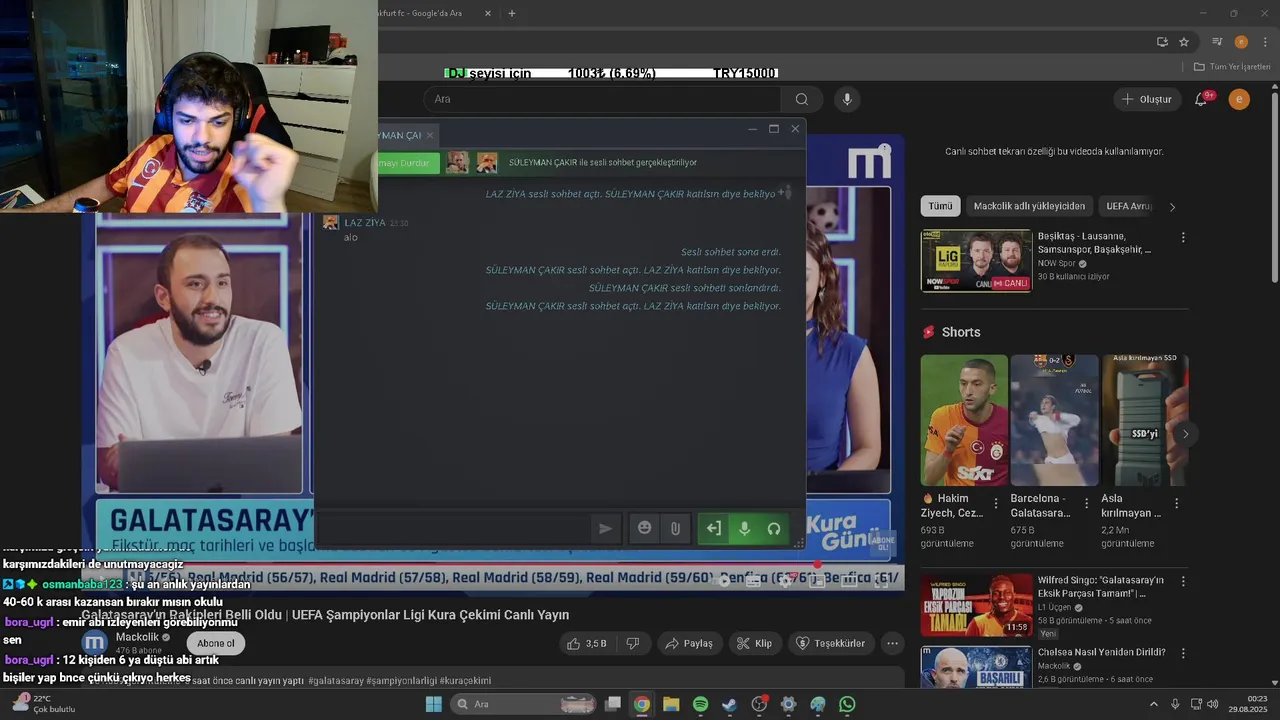The height and width of the screenshot is (720, 1280).
Task: Open the YouTube account avatar menu
Action: pyautogui.click(x=1239, y=99)
